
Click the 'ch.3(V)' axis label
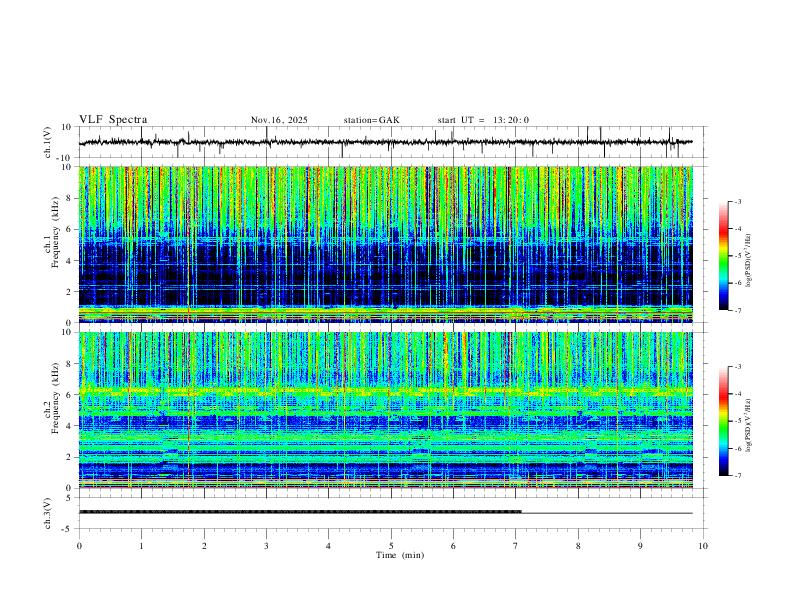click(48, 513)
